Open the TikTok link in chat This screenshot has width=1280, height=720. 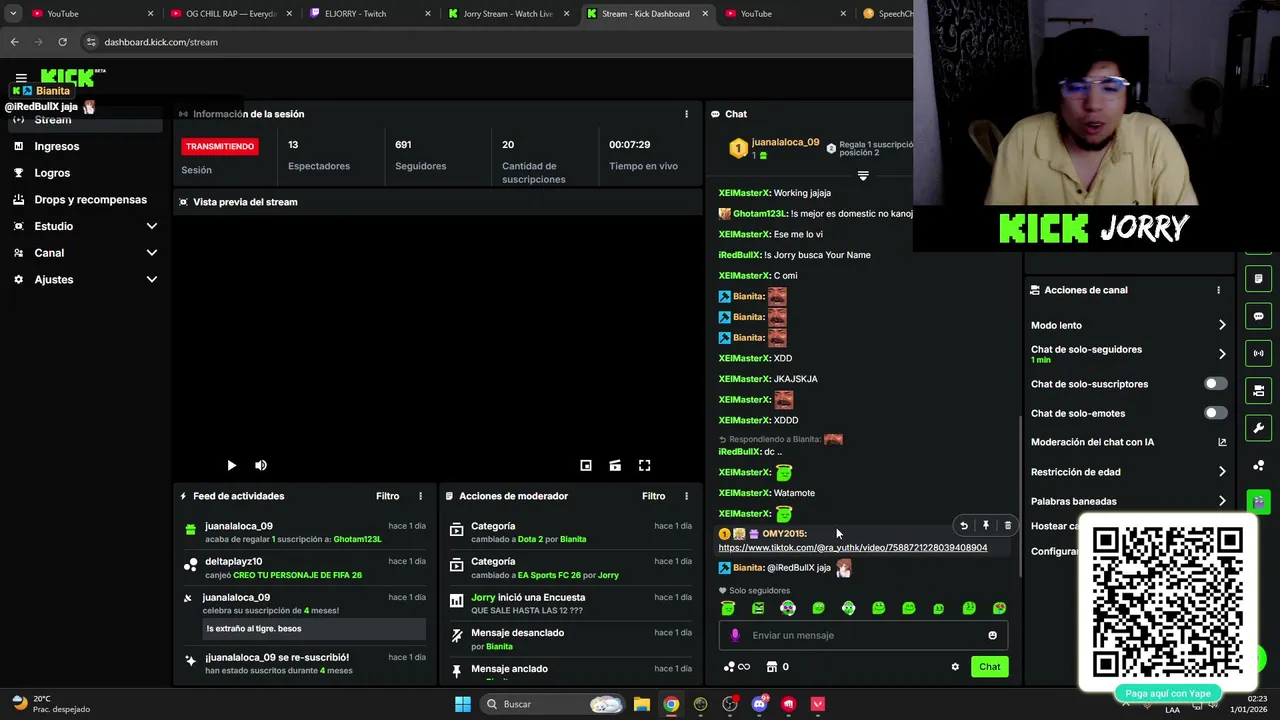click(853, 548)
